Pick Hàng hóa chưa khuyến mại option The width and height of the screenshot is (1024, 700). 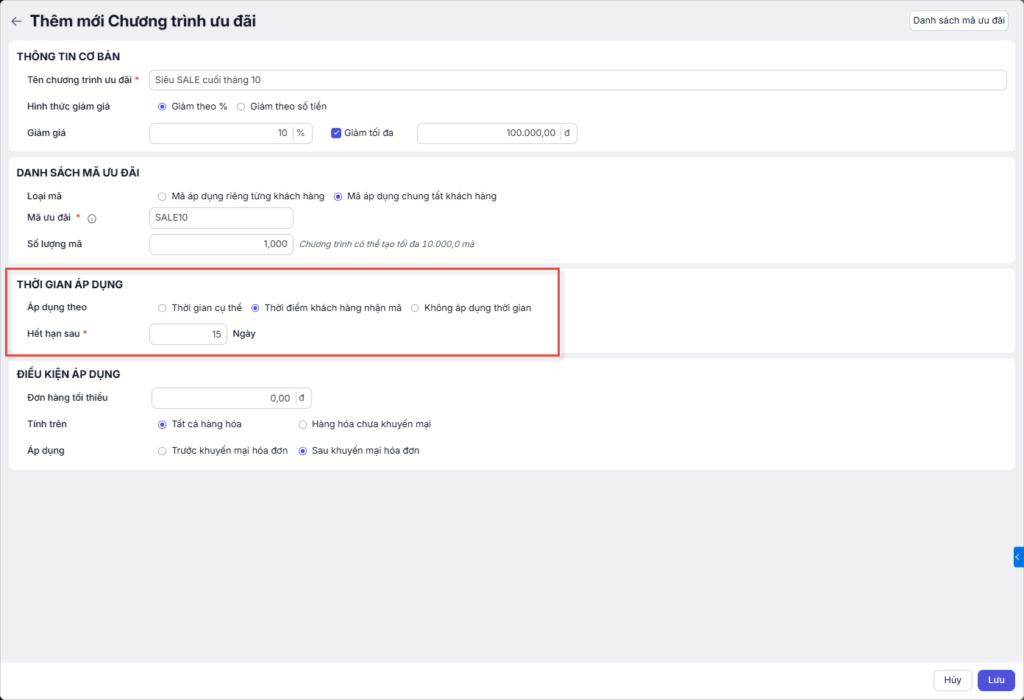(303, 424)
